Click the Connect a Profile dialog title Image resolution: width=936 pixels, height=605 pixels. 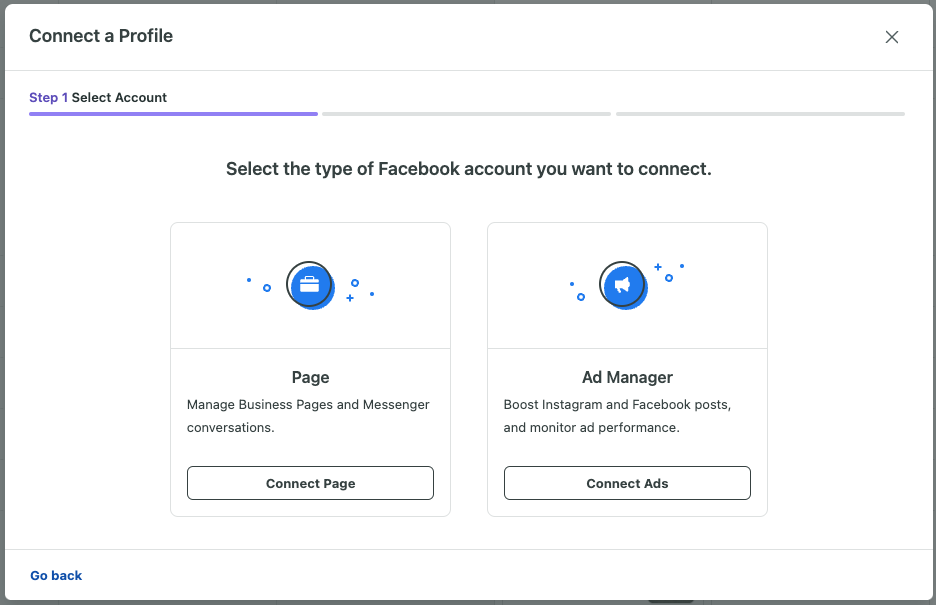tap(100, 36)
